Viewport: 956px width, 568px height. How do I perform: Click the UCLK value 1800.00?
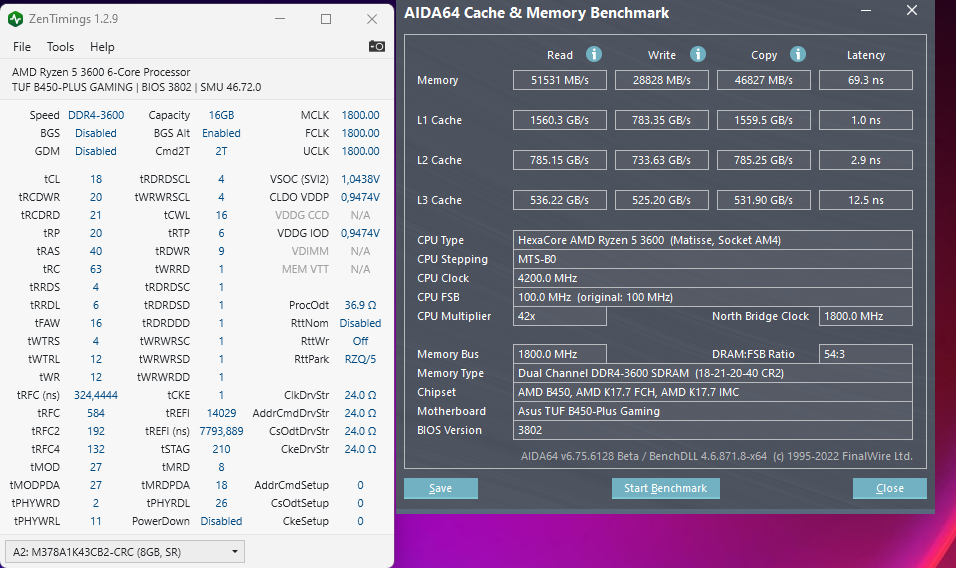tap(360, 151)
